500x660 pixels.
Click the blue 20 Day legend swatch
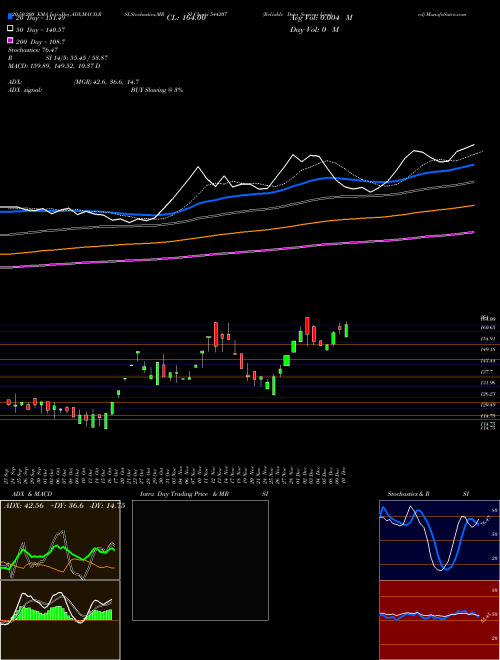click(x=11, y=17)
